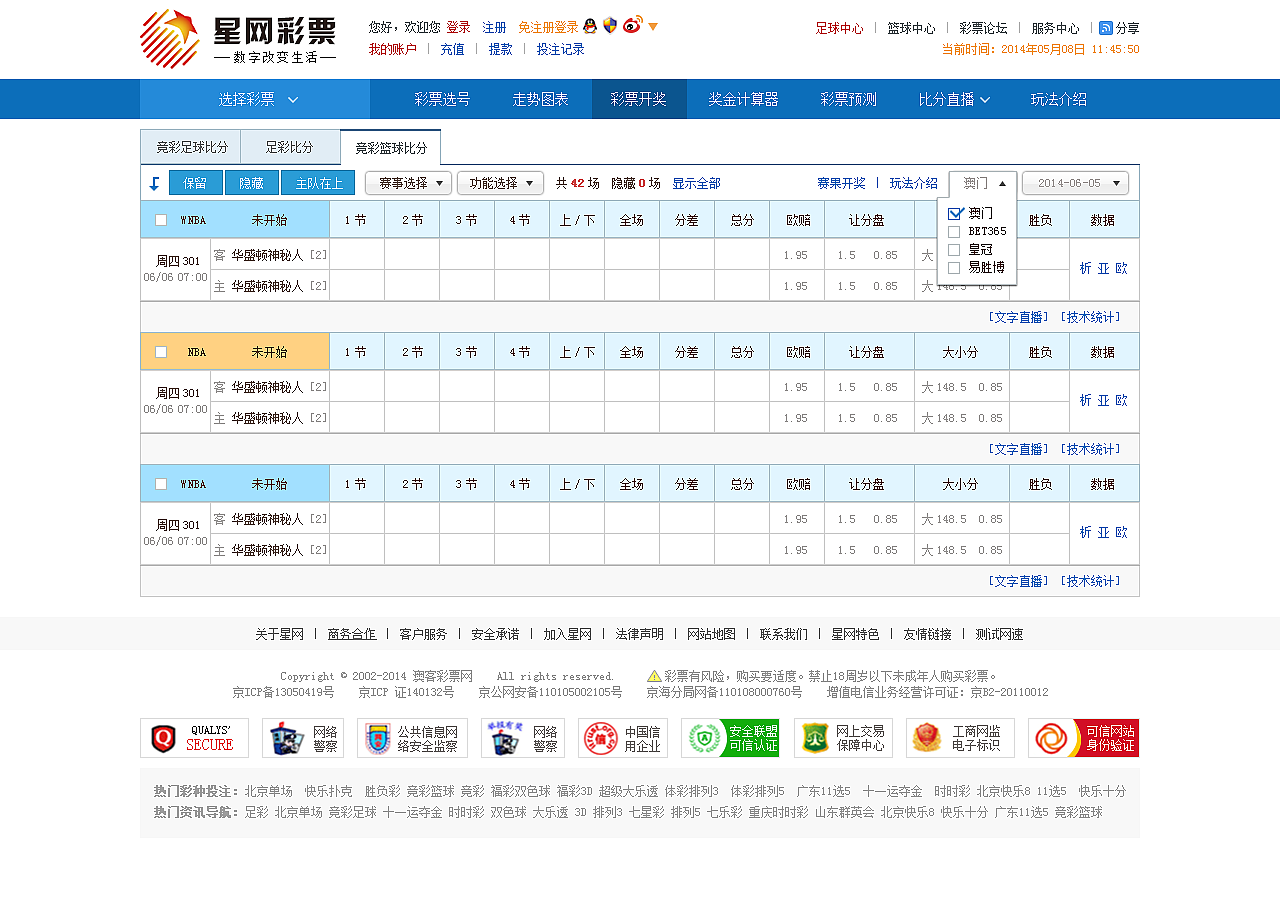The image size is (1280, 900).
Task: Click the 保留 button
Action: click(196, 183)
